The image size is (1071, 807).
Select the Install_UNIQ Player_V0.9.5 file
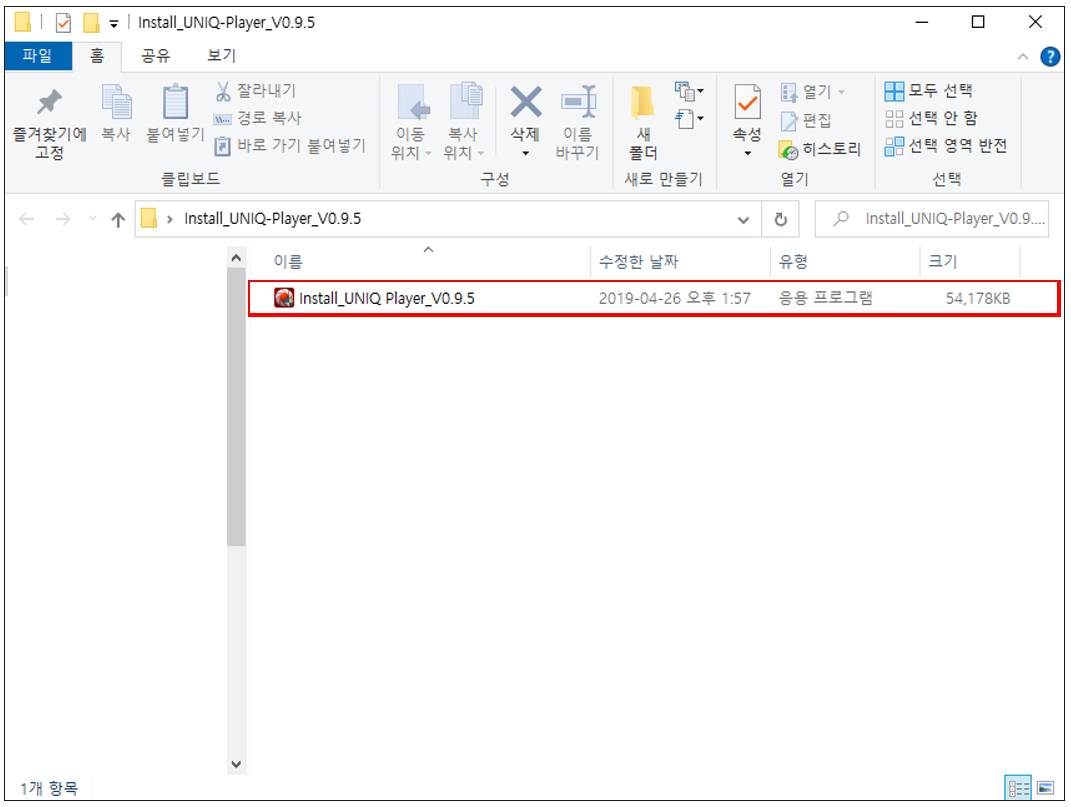tap(654, 298)
